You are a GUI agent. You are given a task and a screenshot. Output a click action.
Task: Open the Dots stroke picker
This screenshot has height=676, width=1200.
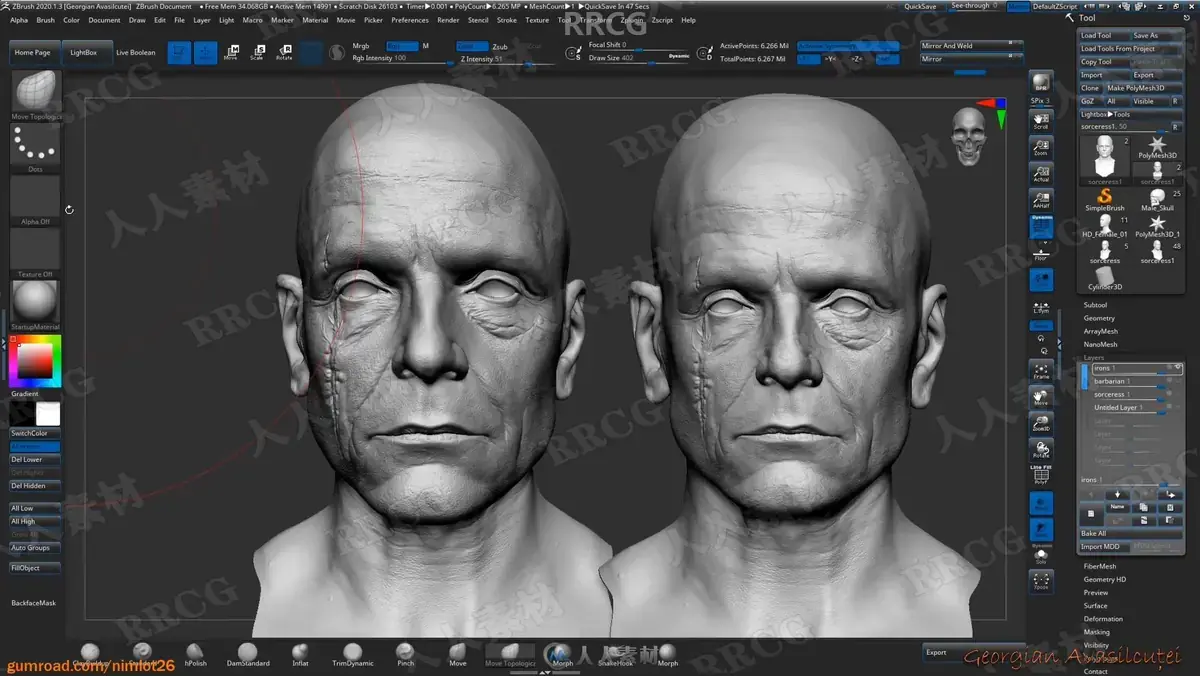(x=35, y=148)
